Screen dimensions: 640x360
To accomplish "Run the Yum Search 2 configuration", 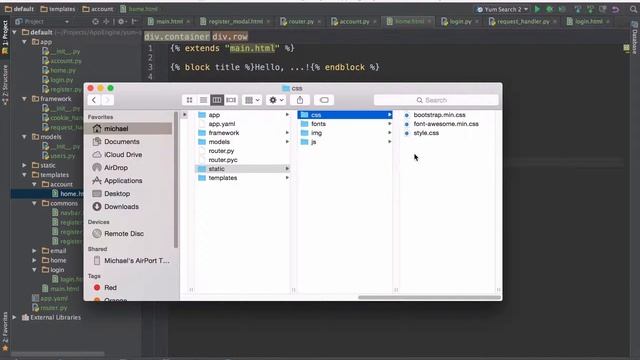I will [538, 9].
